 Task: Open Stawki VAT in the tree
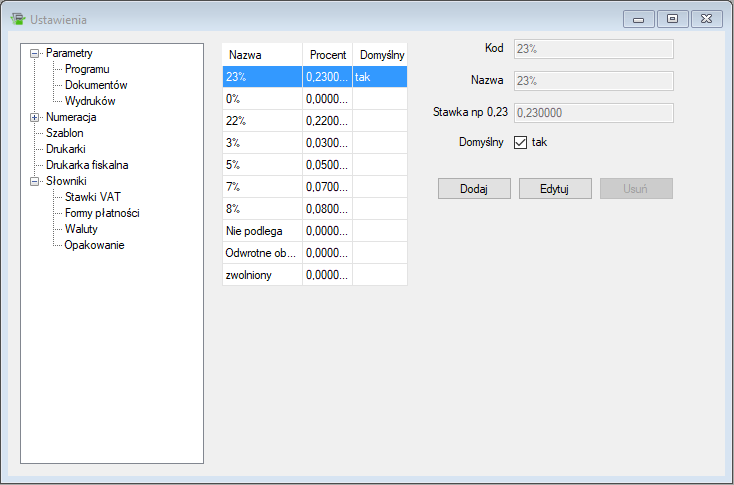coord(93,197)
